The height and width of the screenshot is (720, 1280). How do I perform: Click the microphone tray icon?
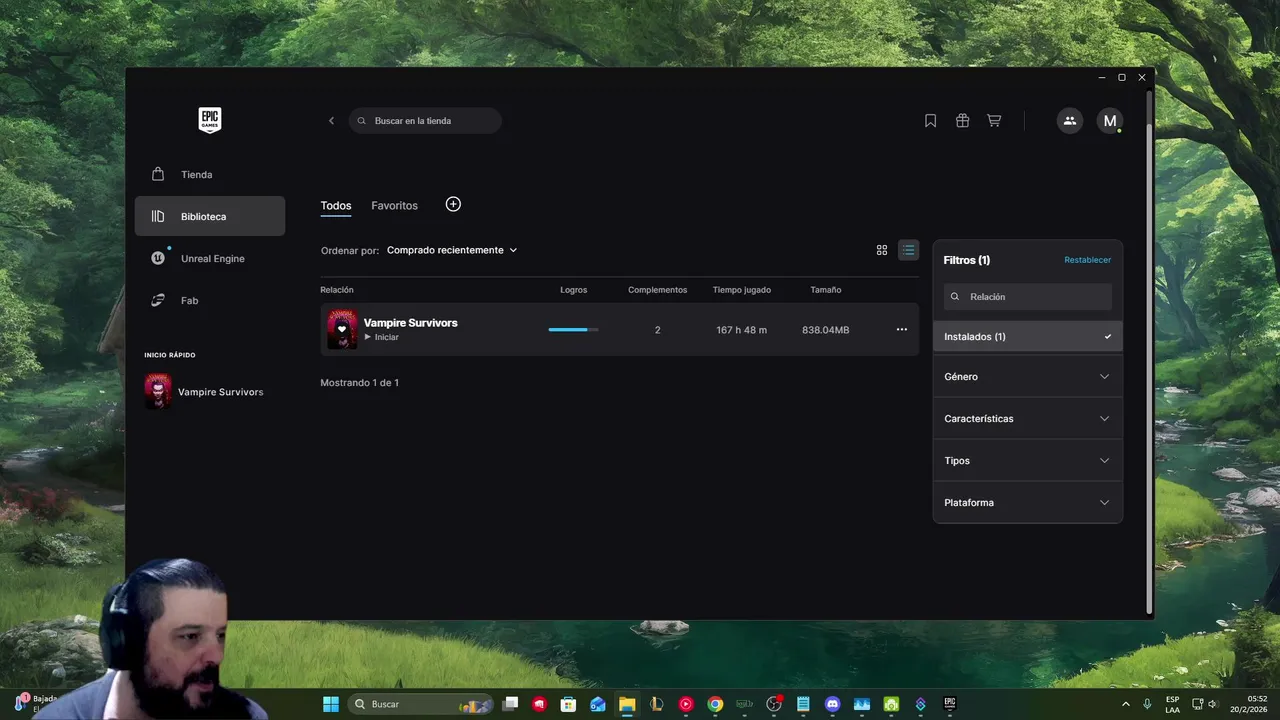(x=1147, y=704)
